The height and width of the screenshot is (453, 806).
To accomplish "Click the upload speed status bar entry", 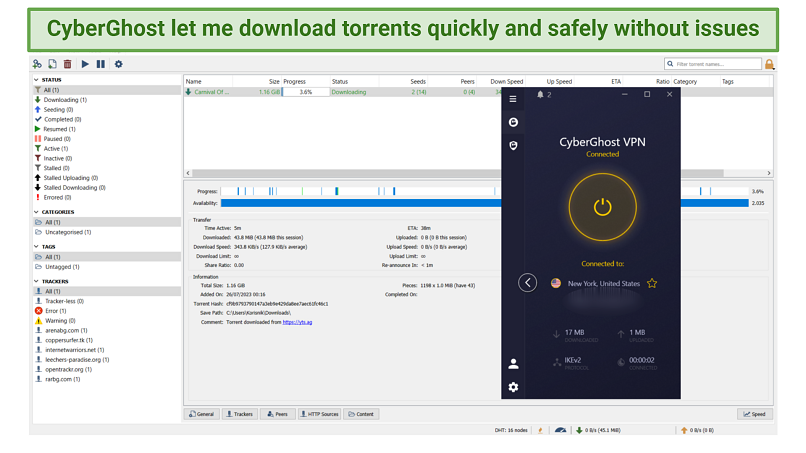I will [697, 430].
